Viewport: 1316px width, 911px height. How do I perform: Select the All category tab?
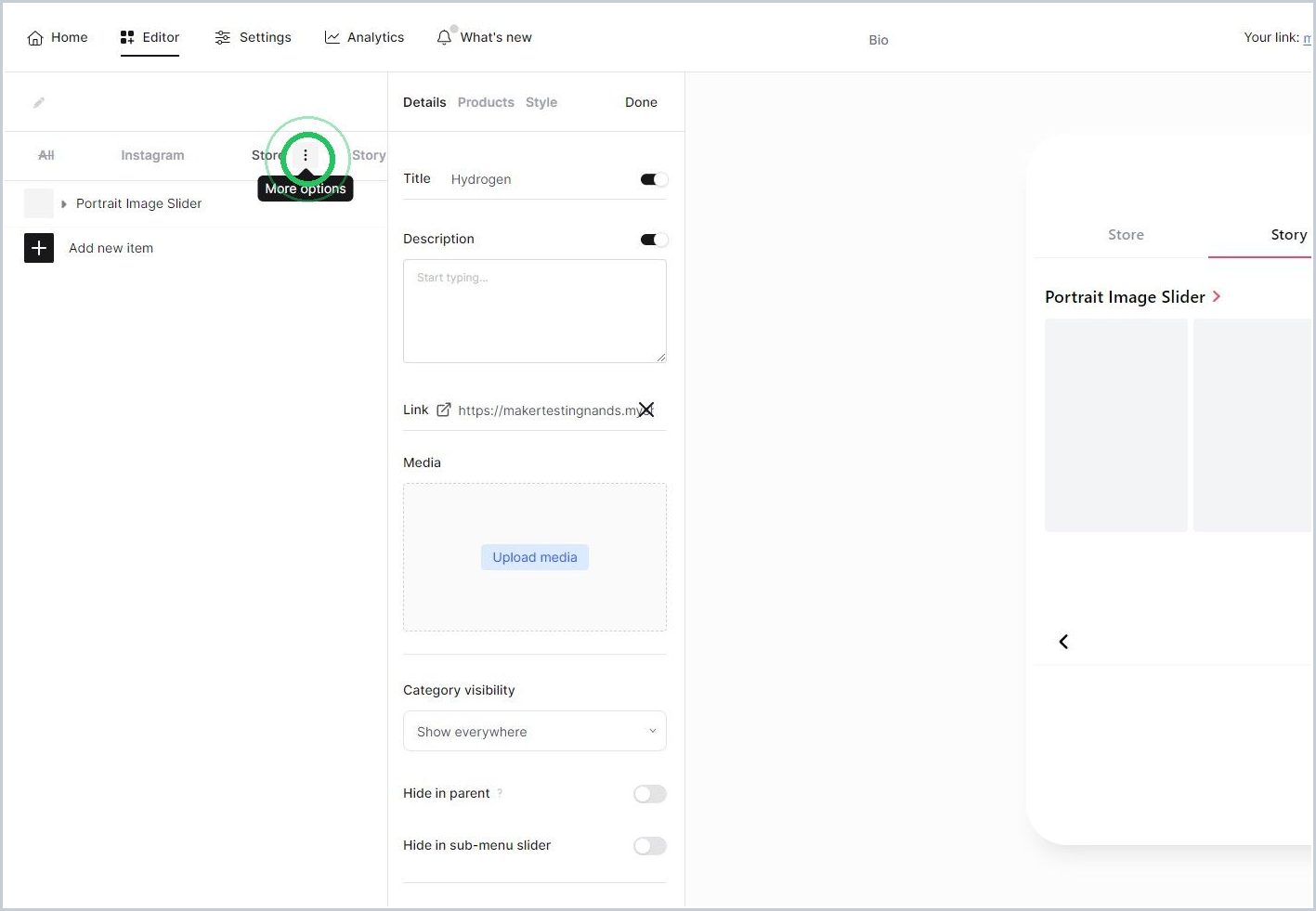(46, 155)
